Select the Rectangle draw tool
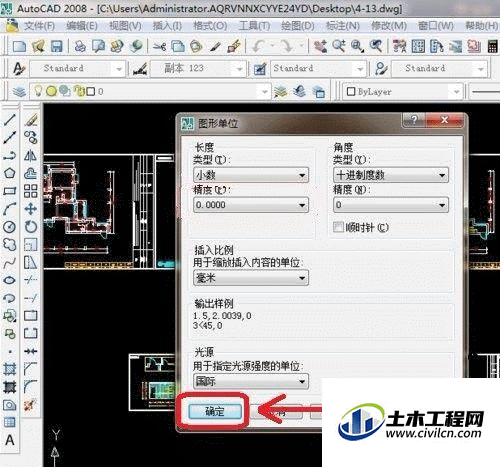Screen dimensions: 500x467 click(10, 191)
